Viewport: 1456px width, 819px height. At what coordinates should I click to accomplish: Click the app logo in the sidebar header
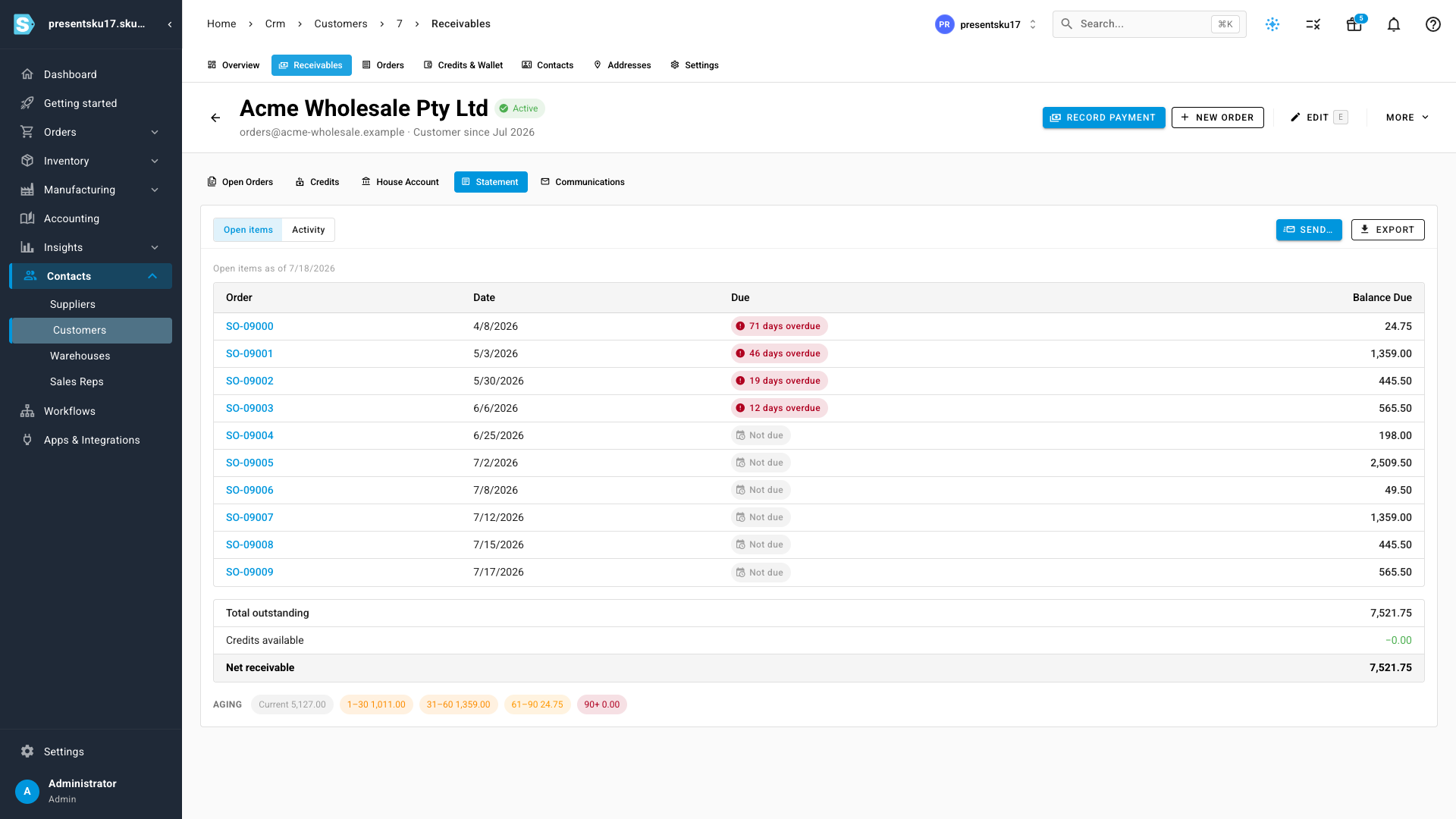(x=24, y=24)
